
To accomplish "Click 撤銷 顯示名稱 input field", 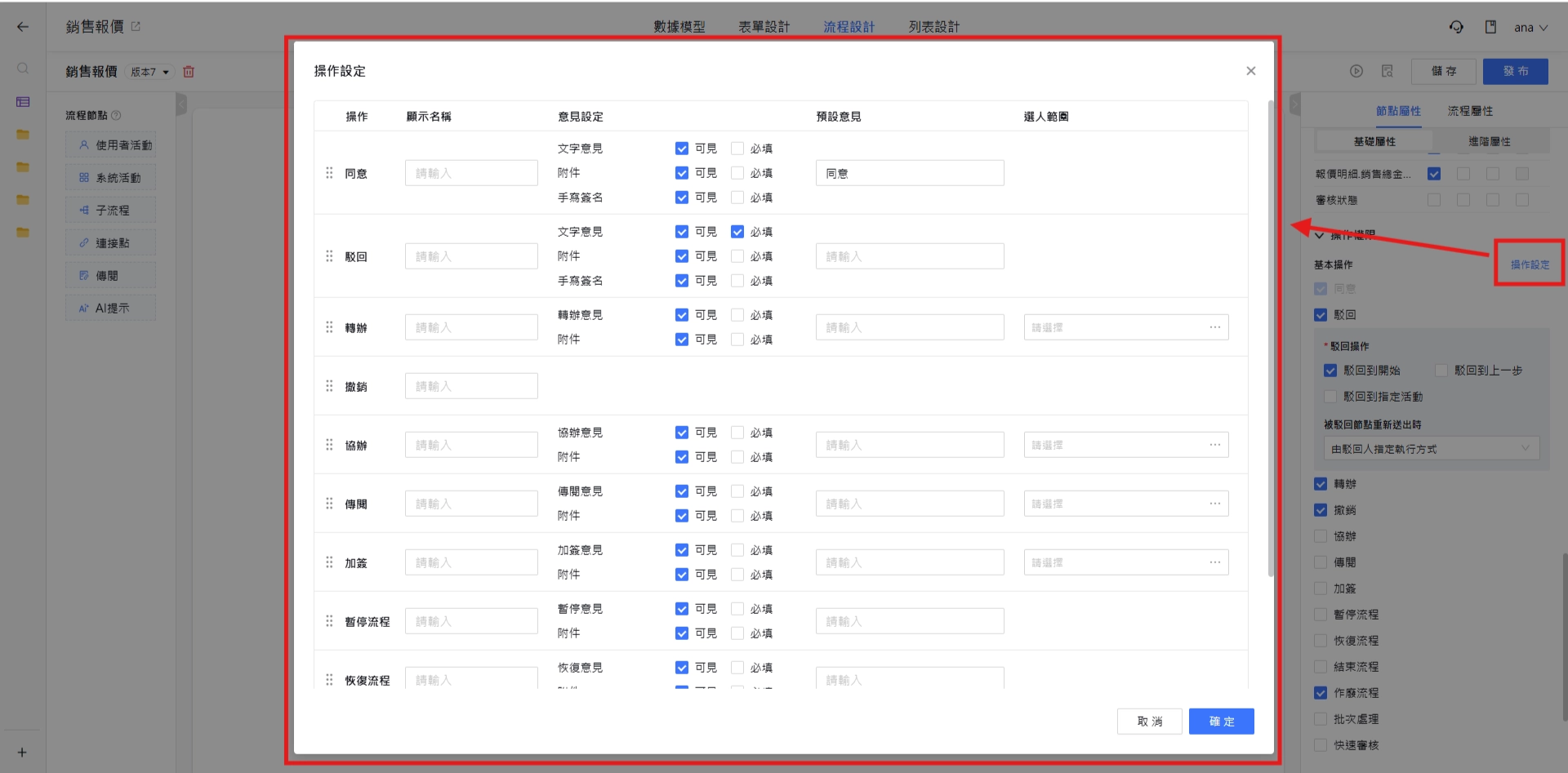I will (x=471, y=386).
